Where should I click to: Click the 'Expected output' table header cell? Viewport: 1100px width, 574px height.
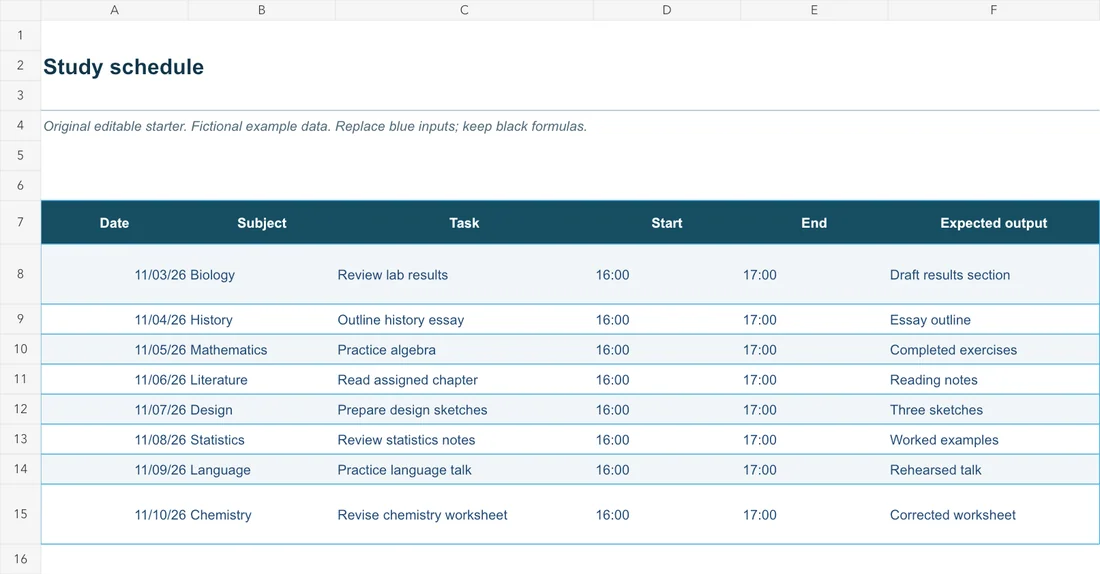993,223
